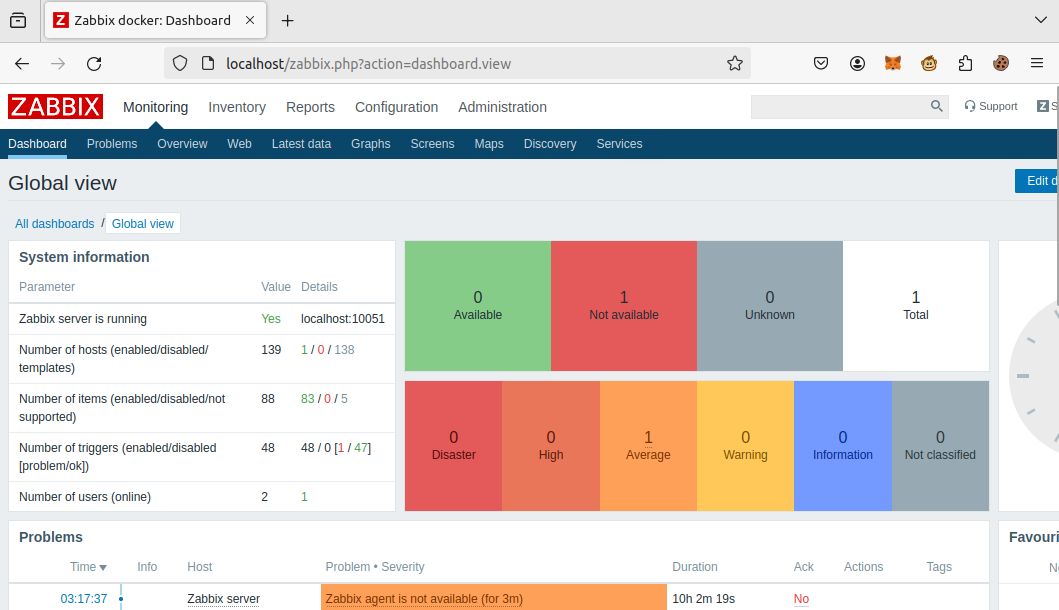
Task: Click the Zabbix server host link
Action: (x=224, y=599)
